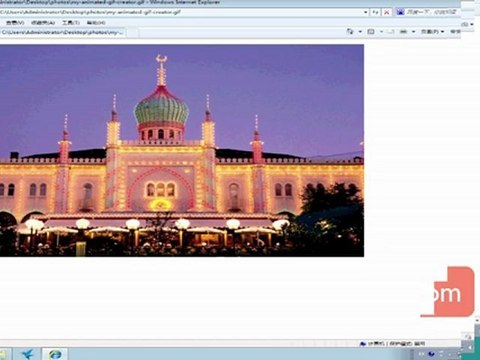Select the tab showing the photos file path

[63, 32]
